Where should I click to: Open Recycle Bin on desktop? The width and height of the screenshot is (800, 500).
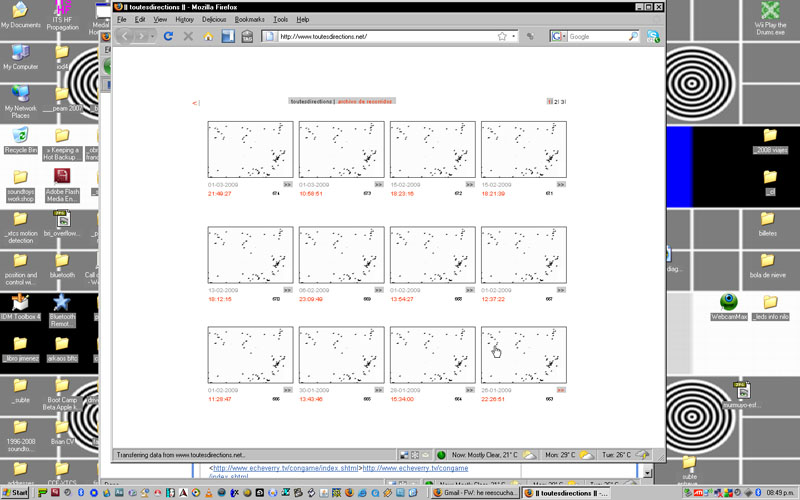[20, 135]
